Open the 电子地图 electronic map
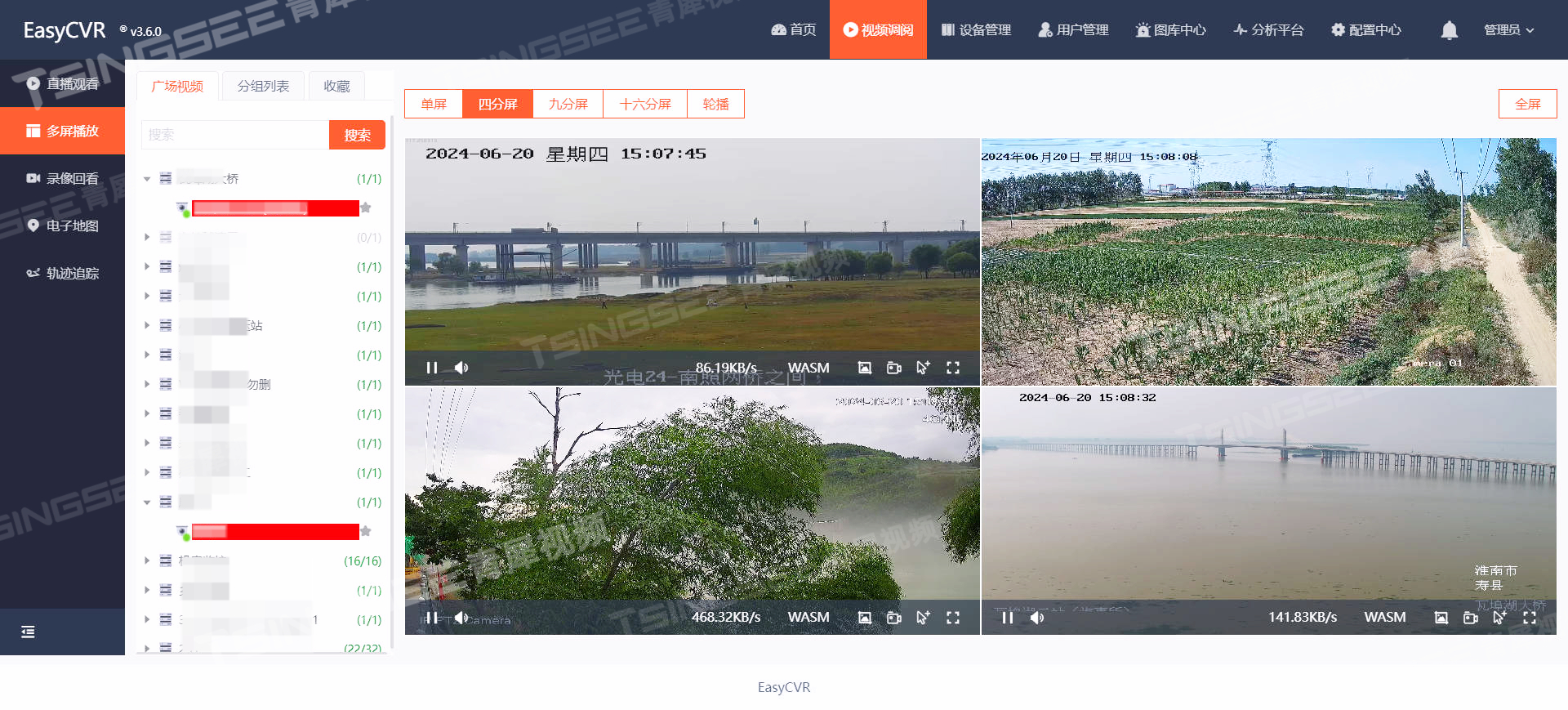This screenshot has width=1568, height=710. click(x=62, y=226)
